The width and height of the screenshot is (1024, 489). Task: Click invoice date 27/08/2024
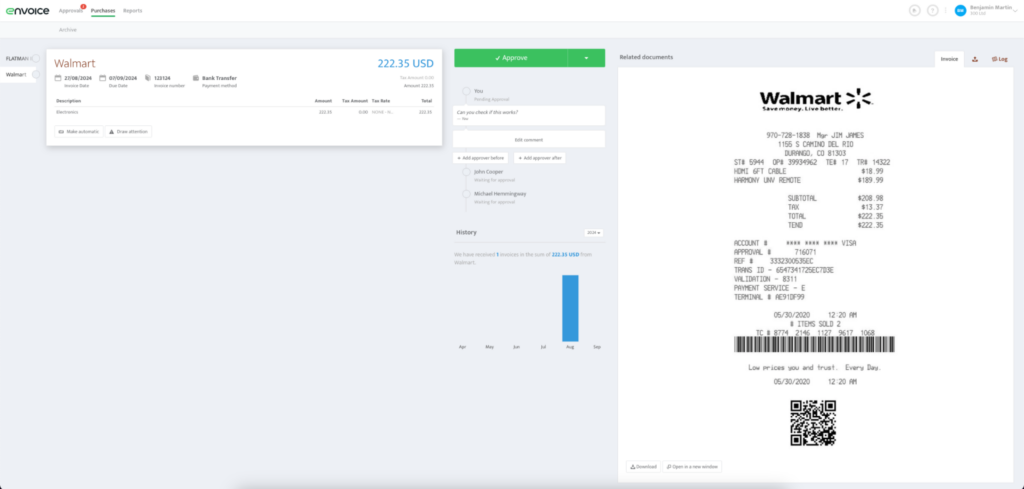[78, 78]
